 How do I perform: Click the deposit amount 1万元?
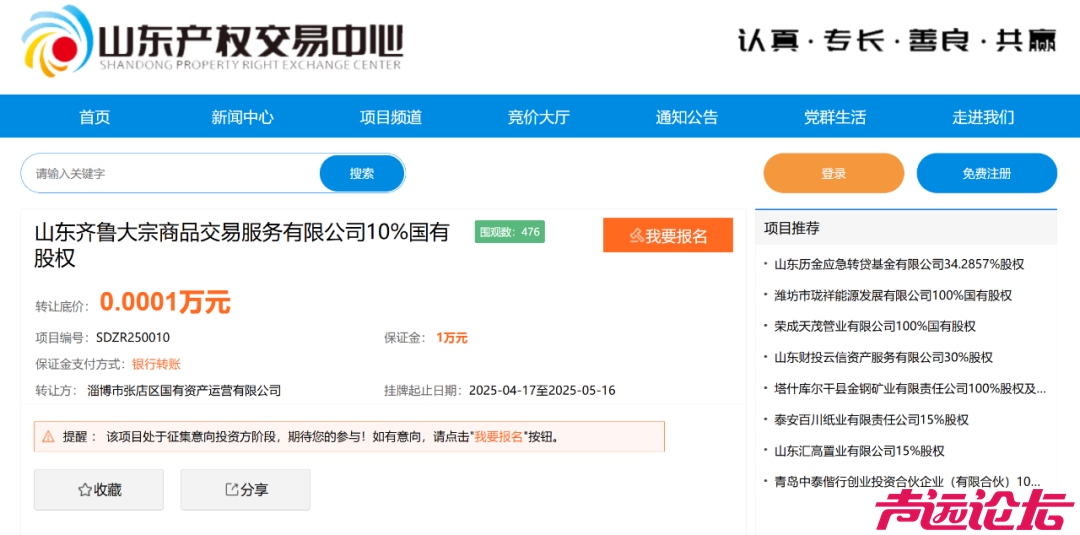coord(452,338)
